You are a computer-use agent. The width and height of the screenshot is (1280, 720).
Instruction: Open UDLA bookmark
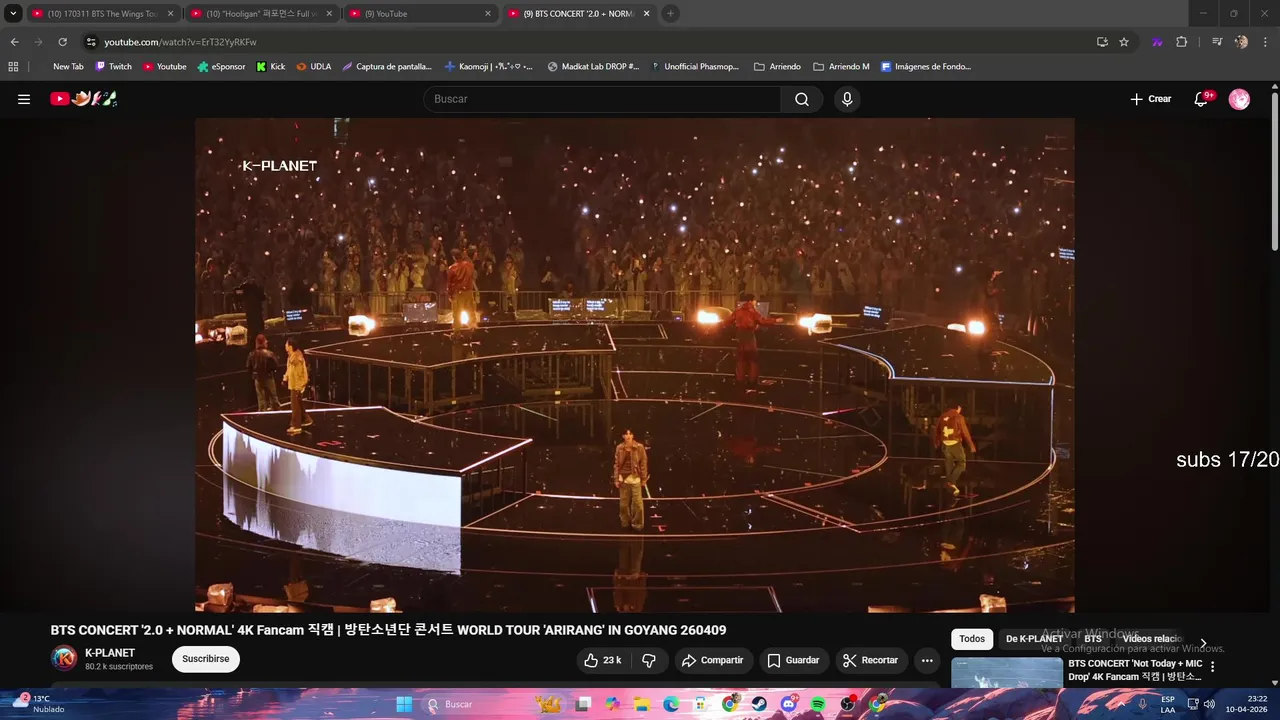coord(314,67)
